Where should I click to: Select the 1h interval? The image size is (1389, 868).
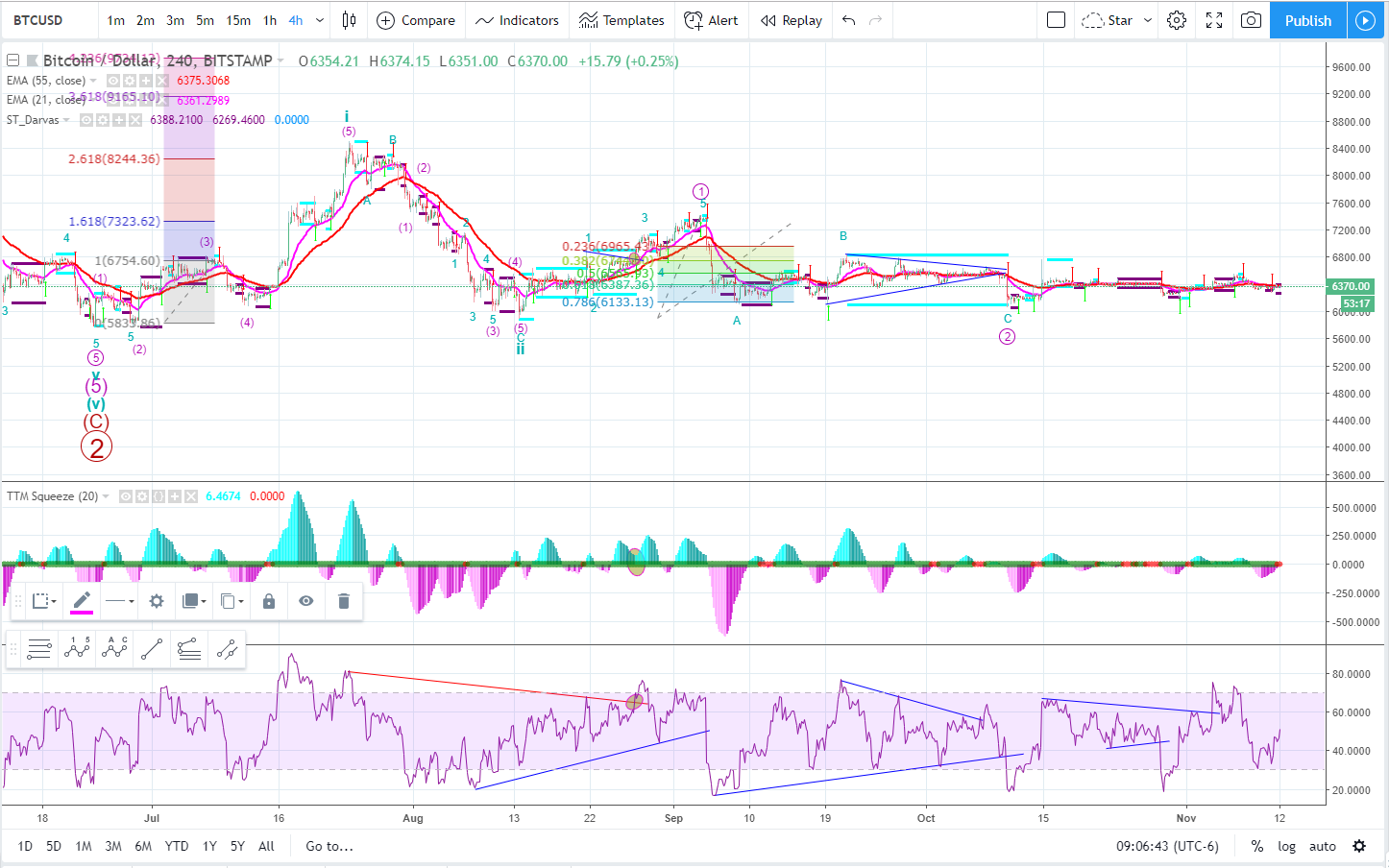(270, 20)
